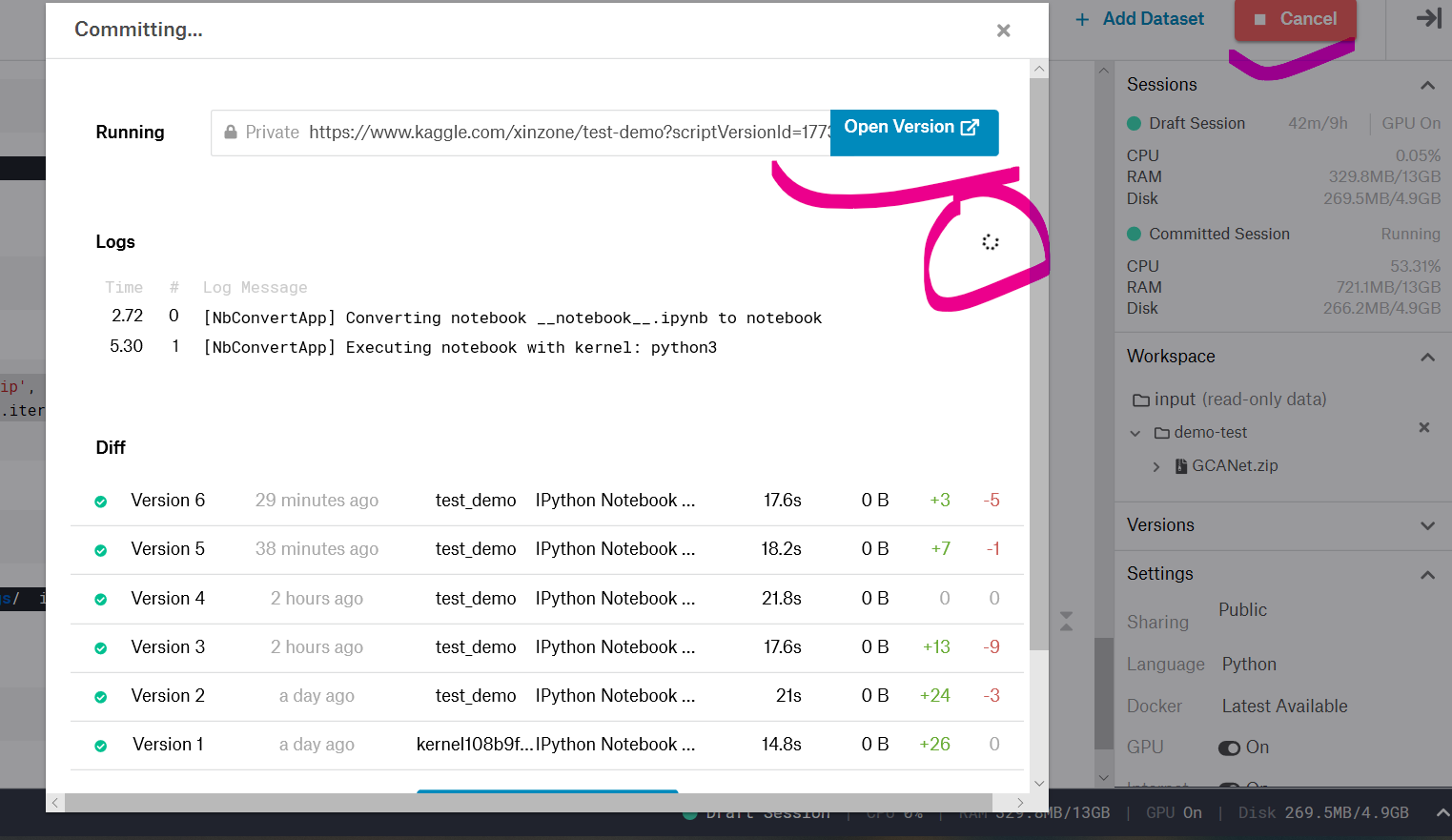Image resolution: width=1452 pixels, height=840 pixels.
Task: Click the Draft Session label
Action: (x=1196, y=124)
